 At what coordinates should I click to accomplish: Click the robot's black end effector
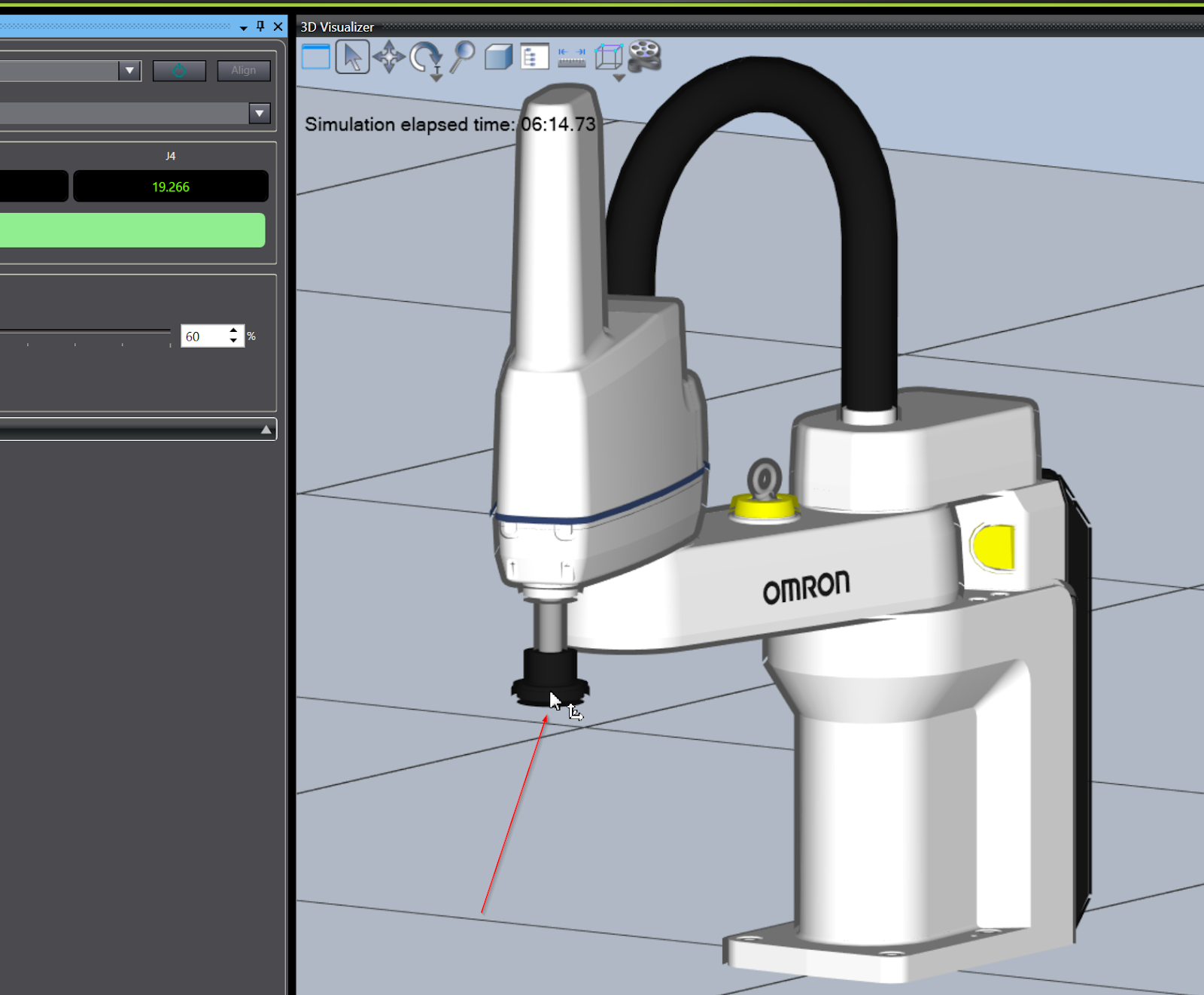click(x=550, y=677)
